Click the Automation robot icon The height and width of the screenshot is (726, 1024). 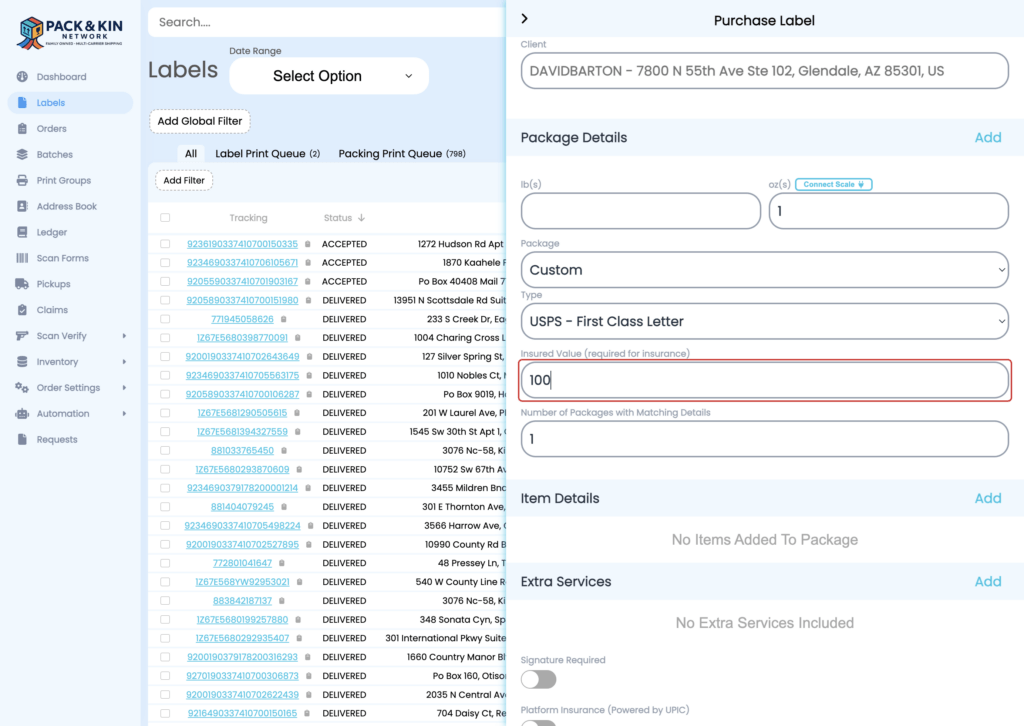[23, 414]
